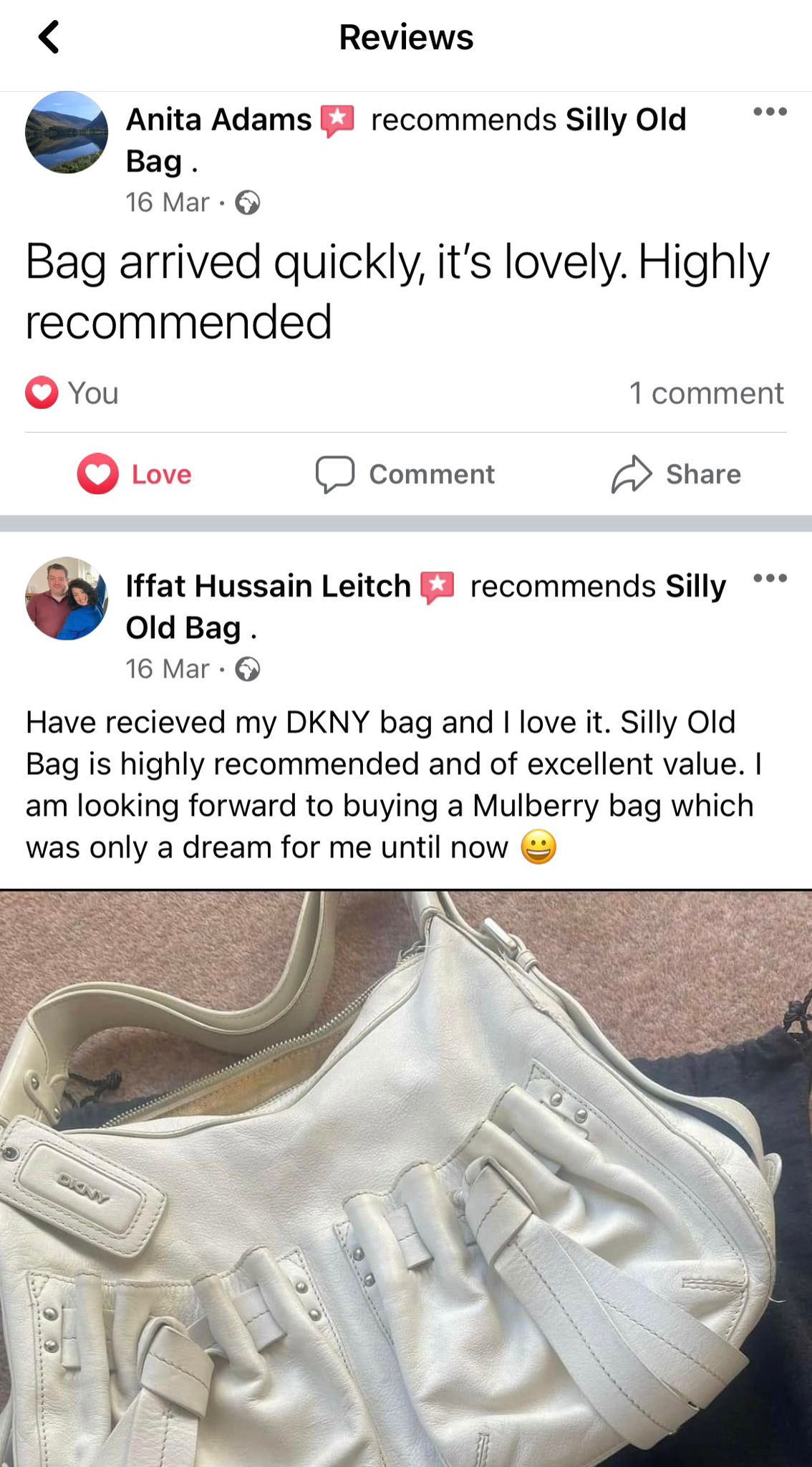The height and width of the screenshot is (1467, 812).
Task: Tap the globe icon under Iffat's name
Action: (248, 670)
